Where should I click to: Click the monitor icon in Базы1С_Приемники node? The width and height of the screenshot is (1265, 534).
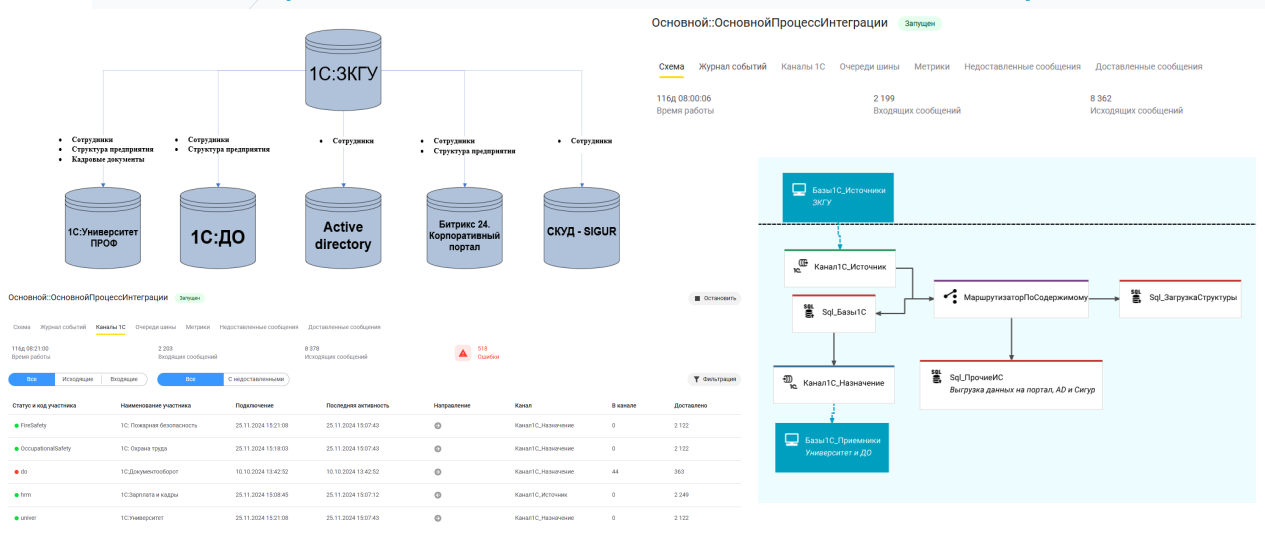tap(791, 439)
